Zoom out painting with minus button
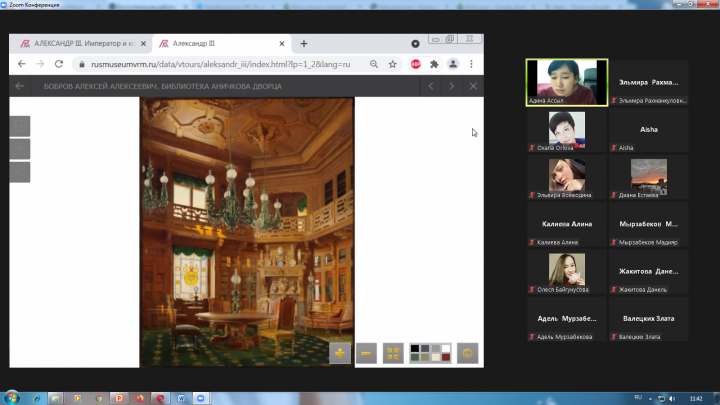Image resolution: width=720 pixels, height=405 pixels. [366, 353]
